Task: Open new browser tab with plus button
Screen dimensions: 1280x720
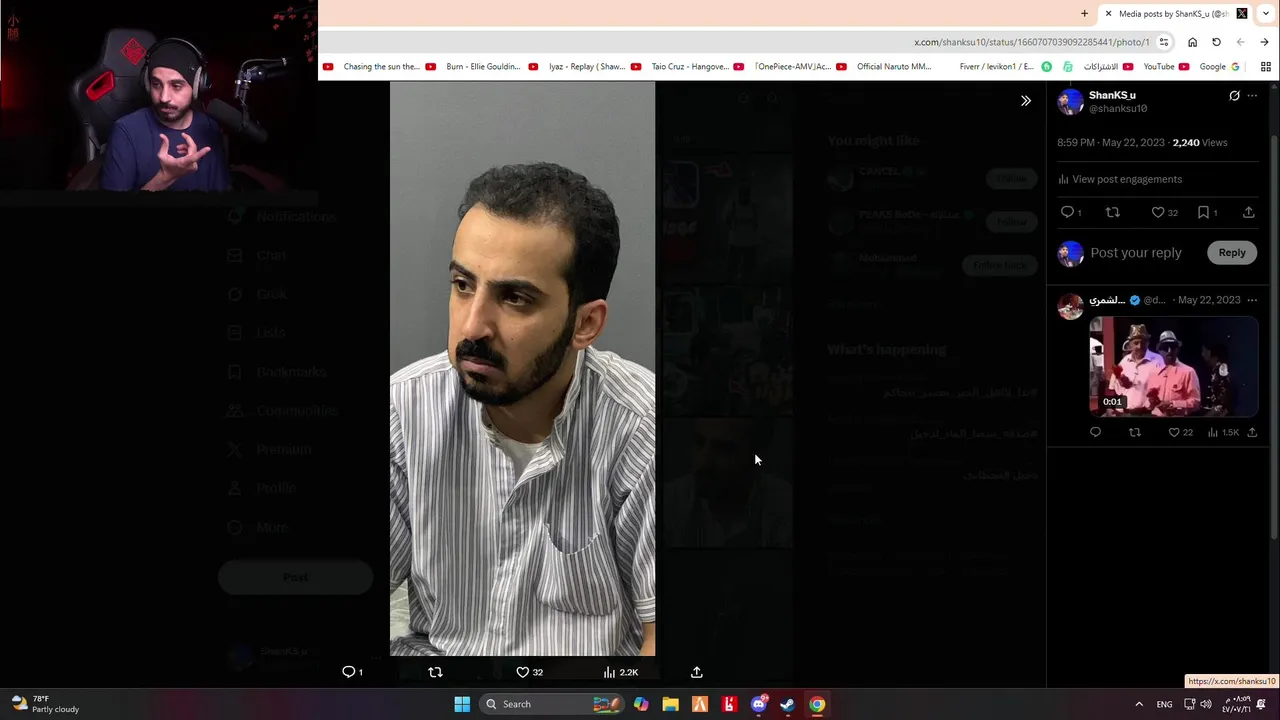Action: point(1084,14)
